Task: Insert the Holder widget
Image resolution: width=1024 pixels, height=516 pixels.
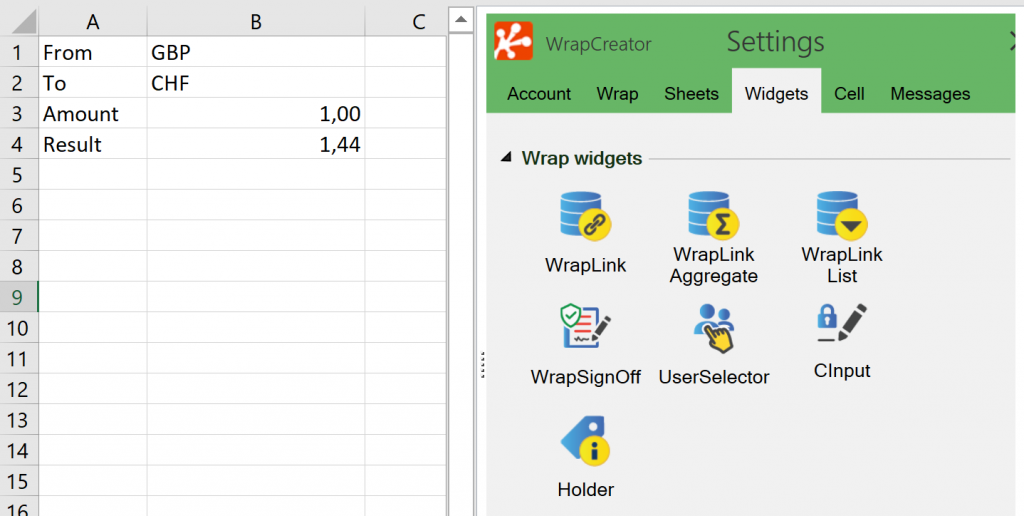Action: (x=586, y=457)
